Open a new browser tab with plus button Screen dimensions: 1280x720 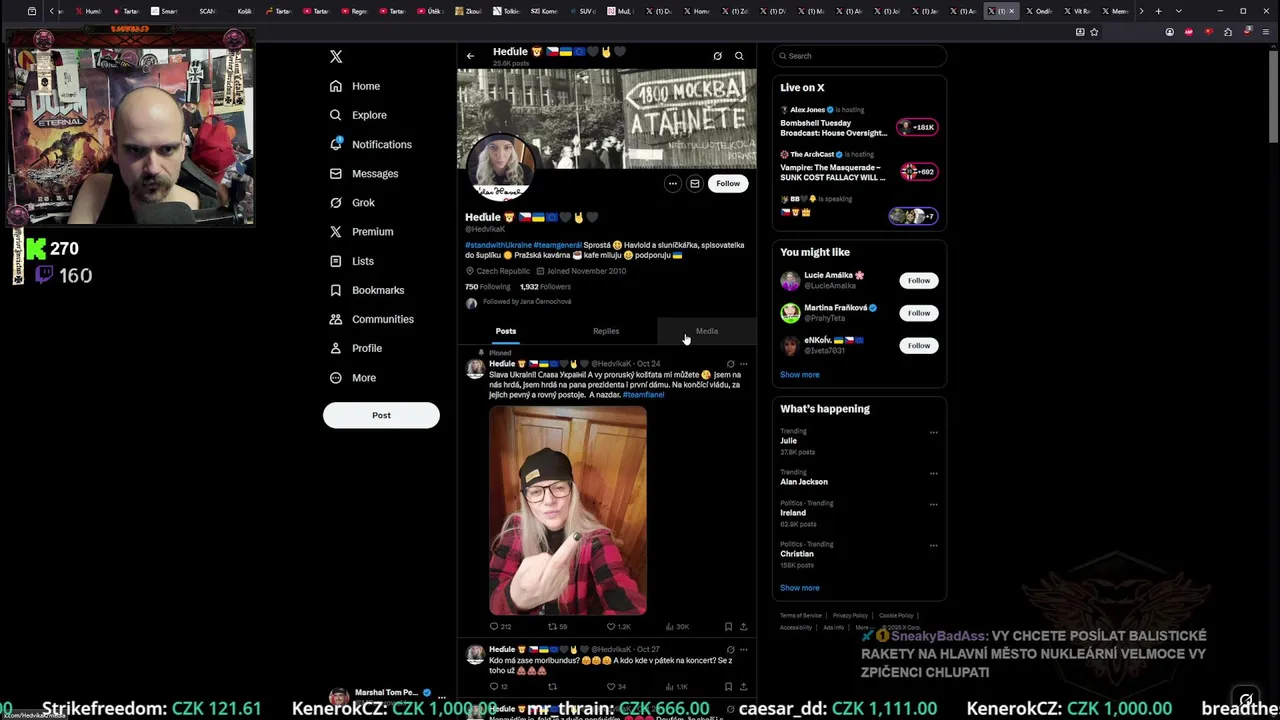(x=1158, y=11)
